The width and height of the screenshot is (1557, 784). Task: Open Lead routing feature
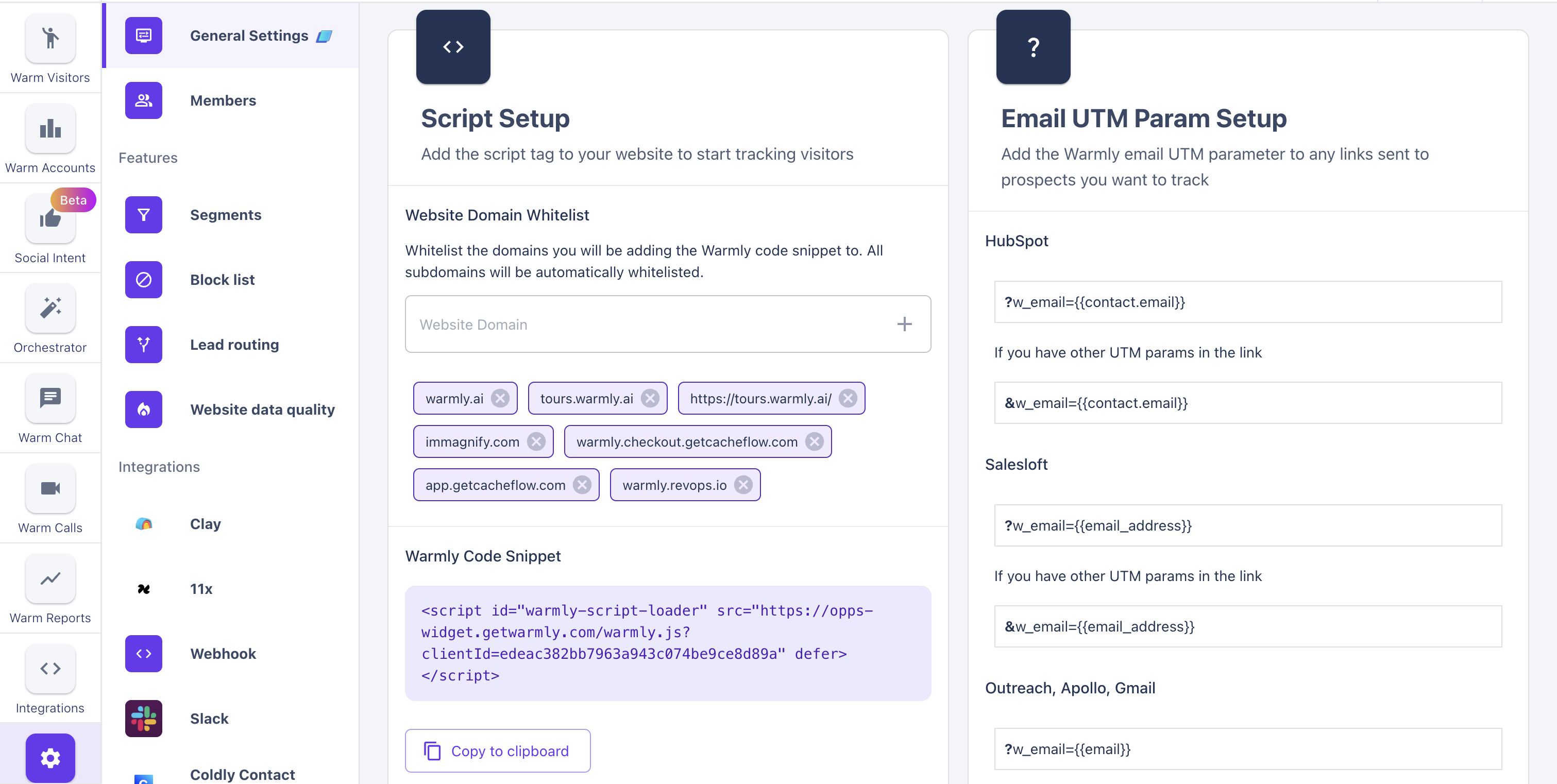click(234, 345)
